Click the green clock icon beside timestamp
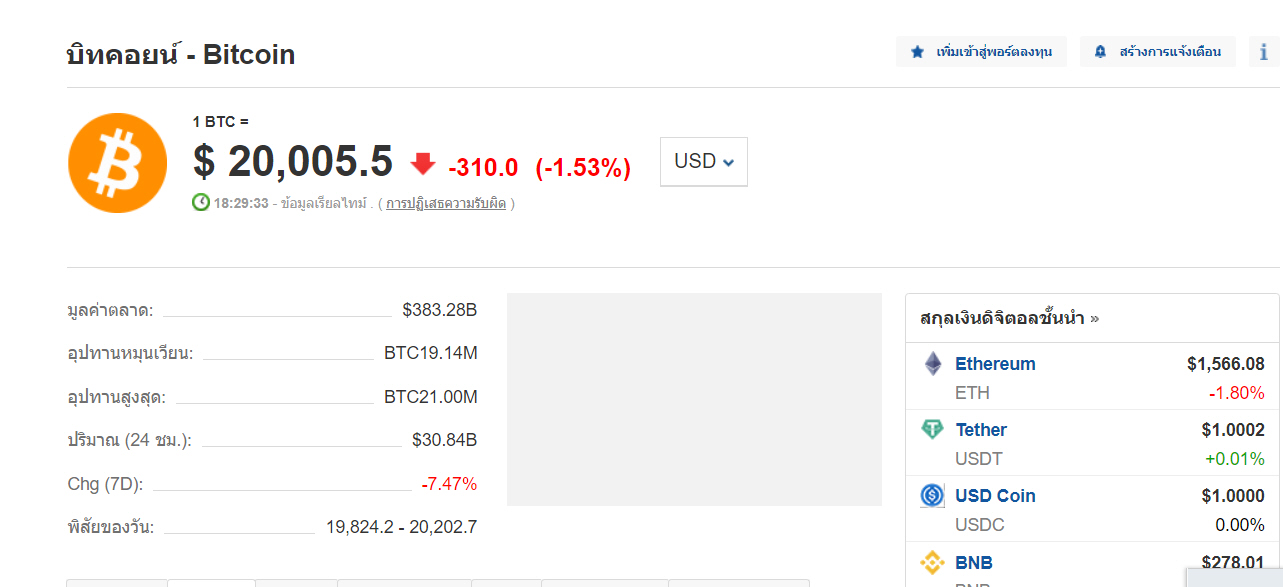 (201, 203)
